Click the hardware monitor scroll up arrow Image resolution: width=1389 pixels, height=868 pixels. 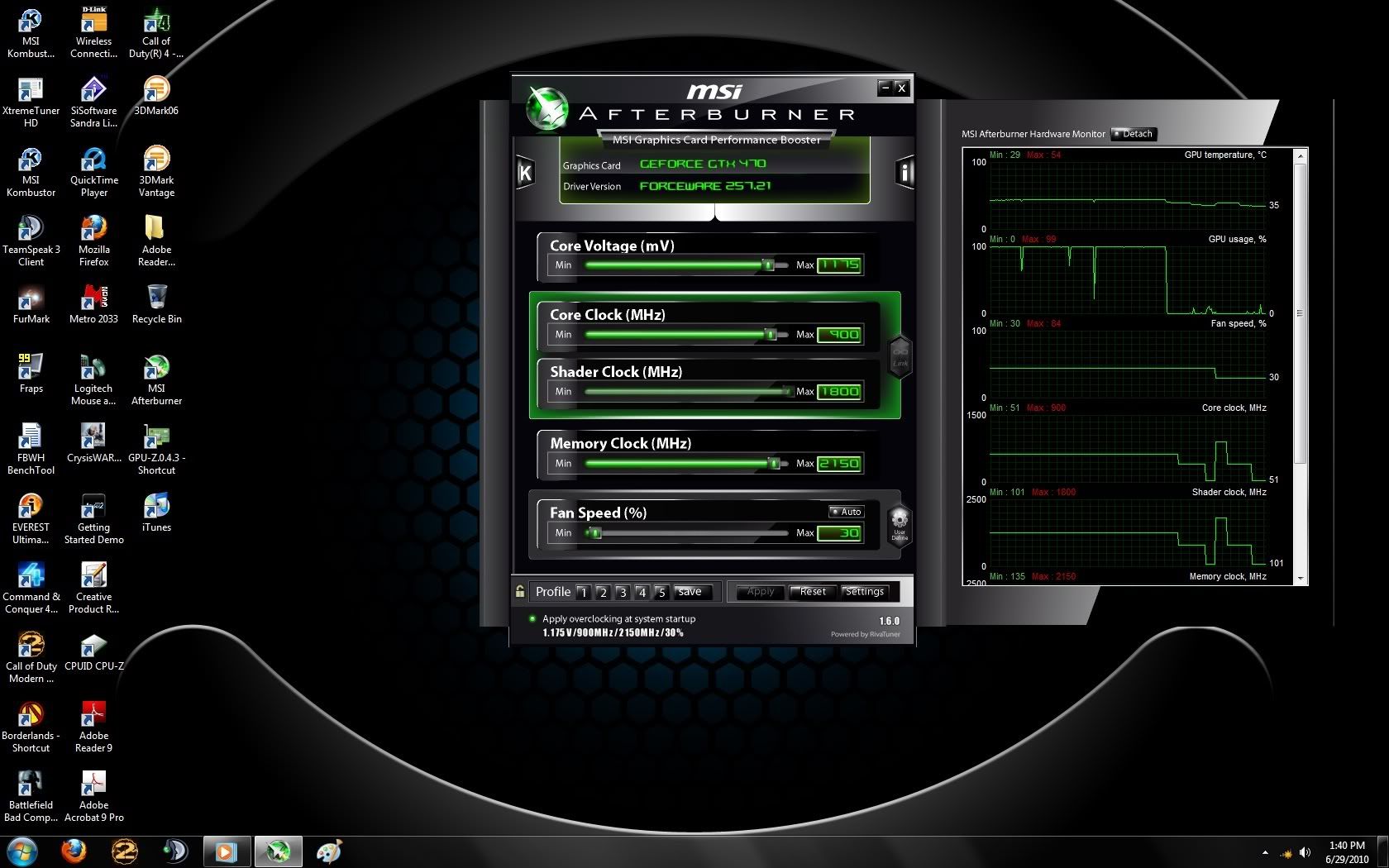click(x=1300, y=155)
